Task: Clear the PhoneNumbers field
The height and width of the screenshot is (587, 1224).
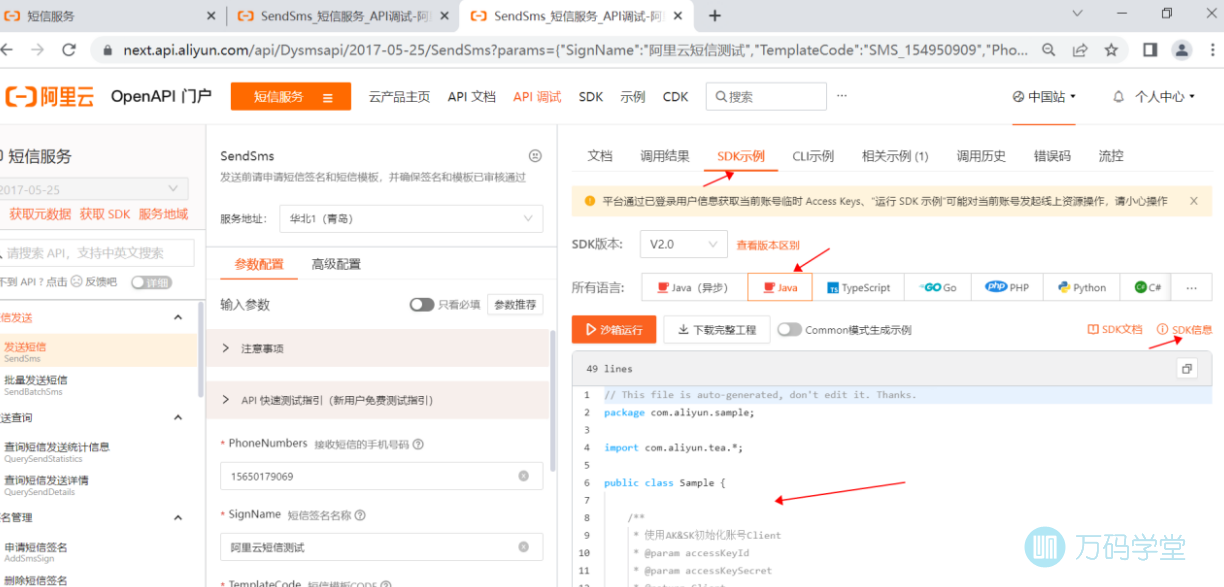Action: point(523,476)
